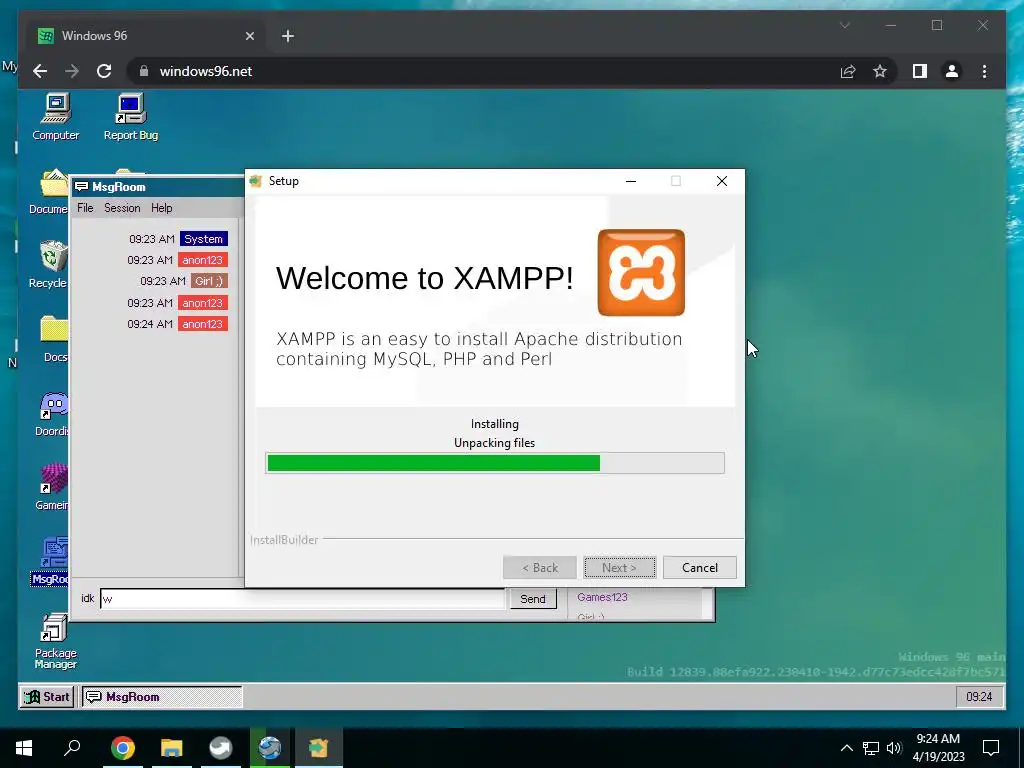Bookmark this page with the star icon

click(x=880, y=71)
